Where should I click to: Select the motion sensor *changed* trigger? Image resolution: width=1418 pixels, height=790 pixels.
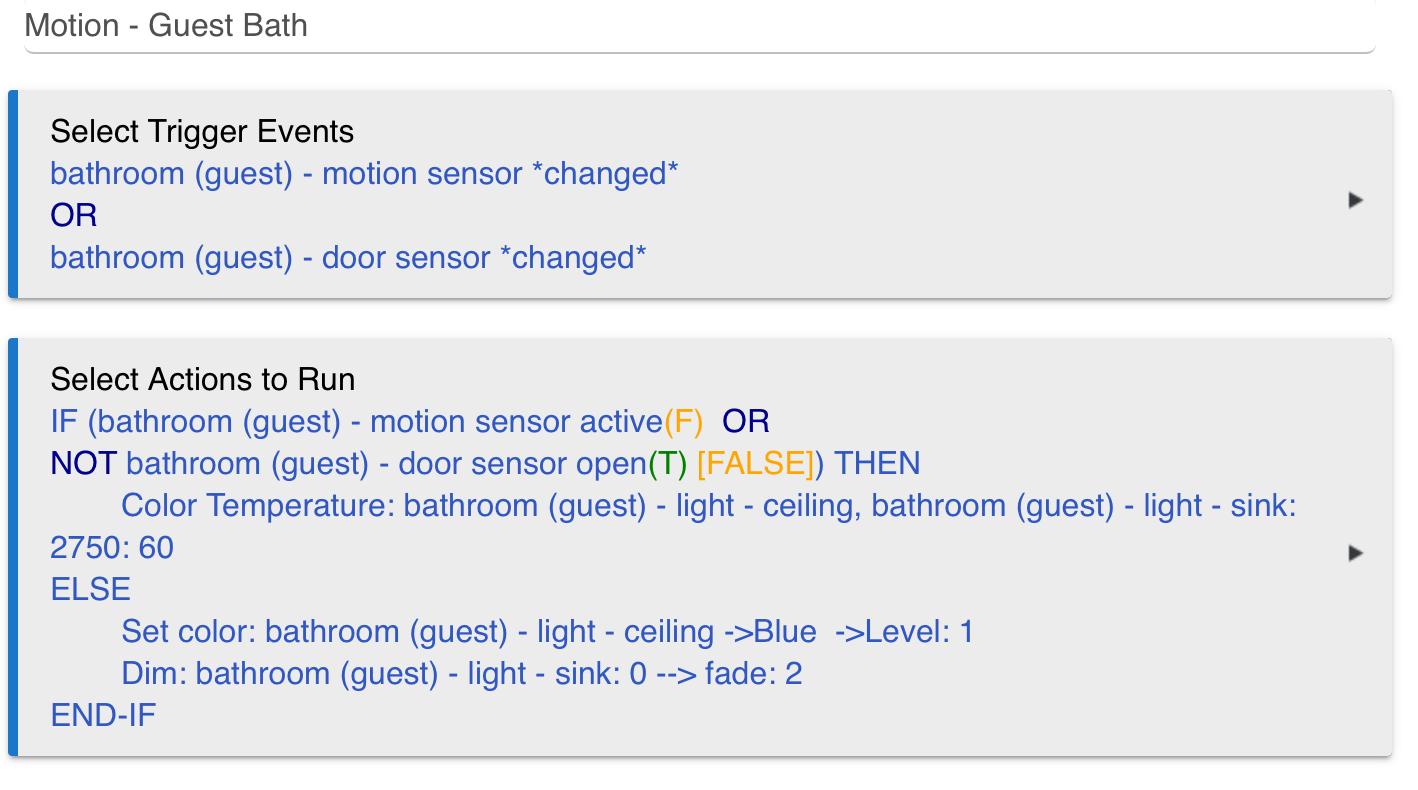[364, 173]
